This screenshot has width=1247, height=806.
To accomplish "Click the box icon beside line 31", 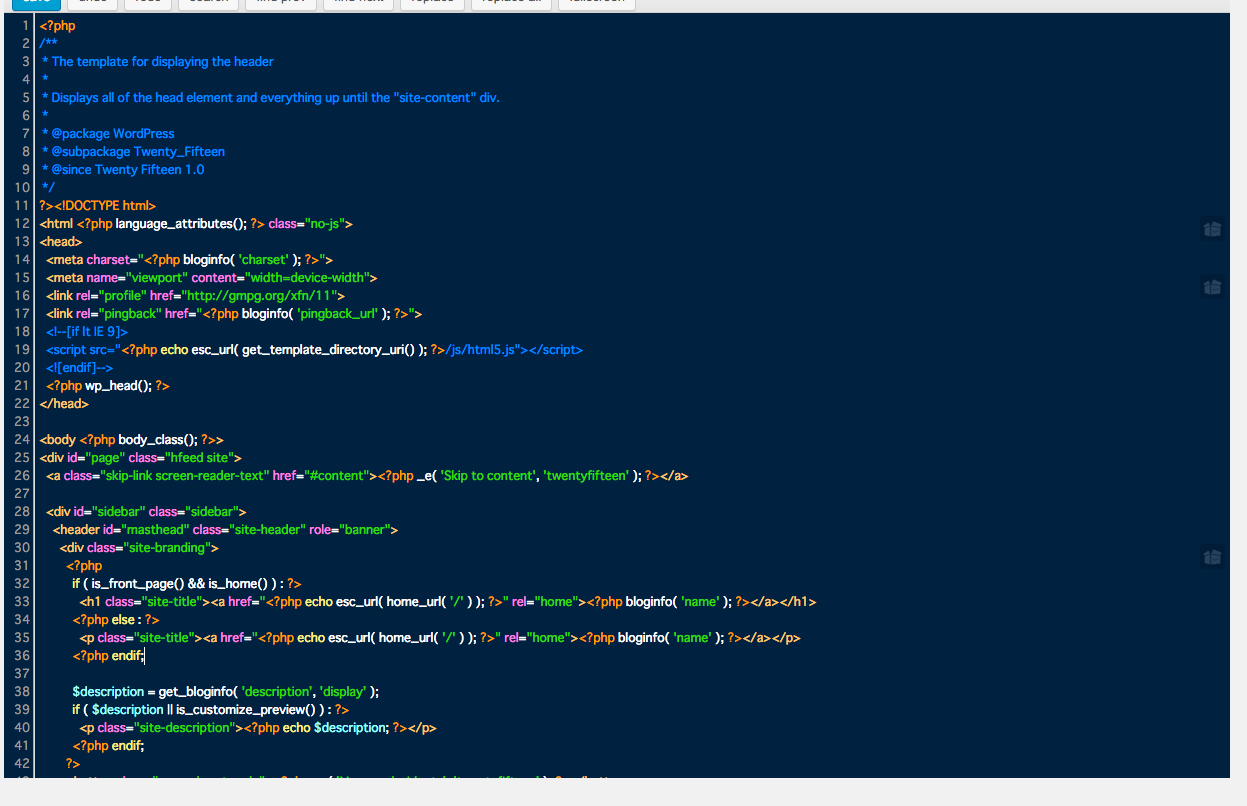I will (1212, 557).
